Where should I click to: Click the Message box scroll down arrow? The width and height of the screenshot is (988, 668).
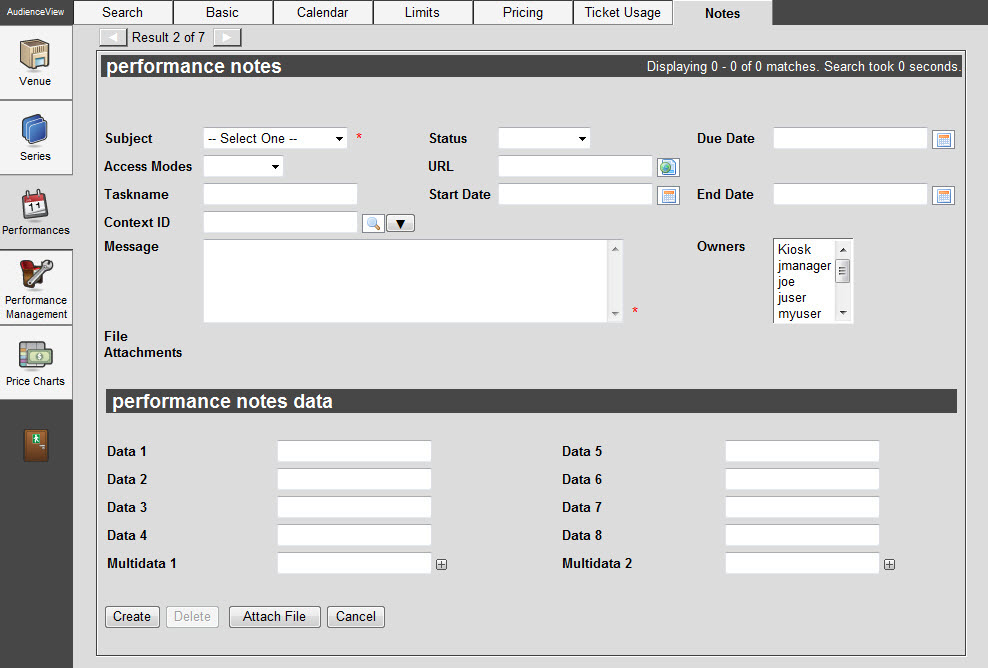click(615, 313)
